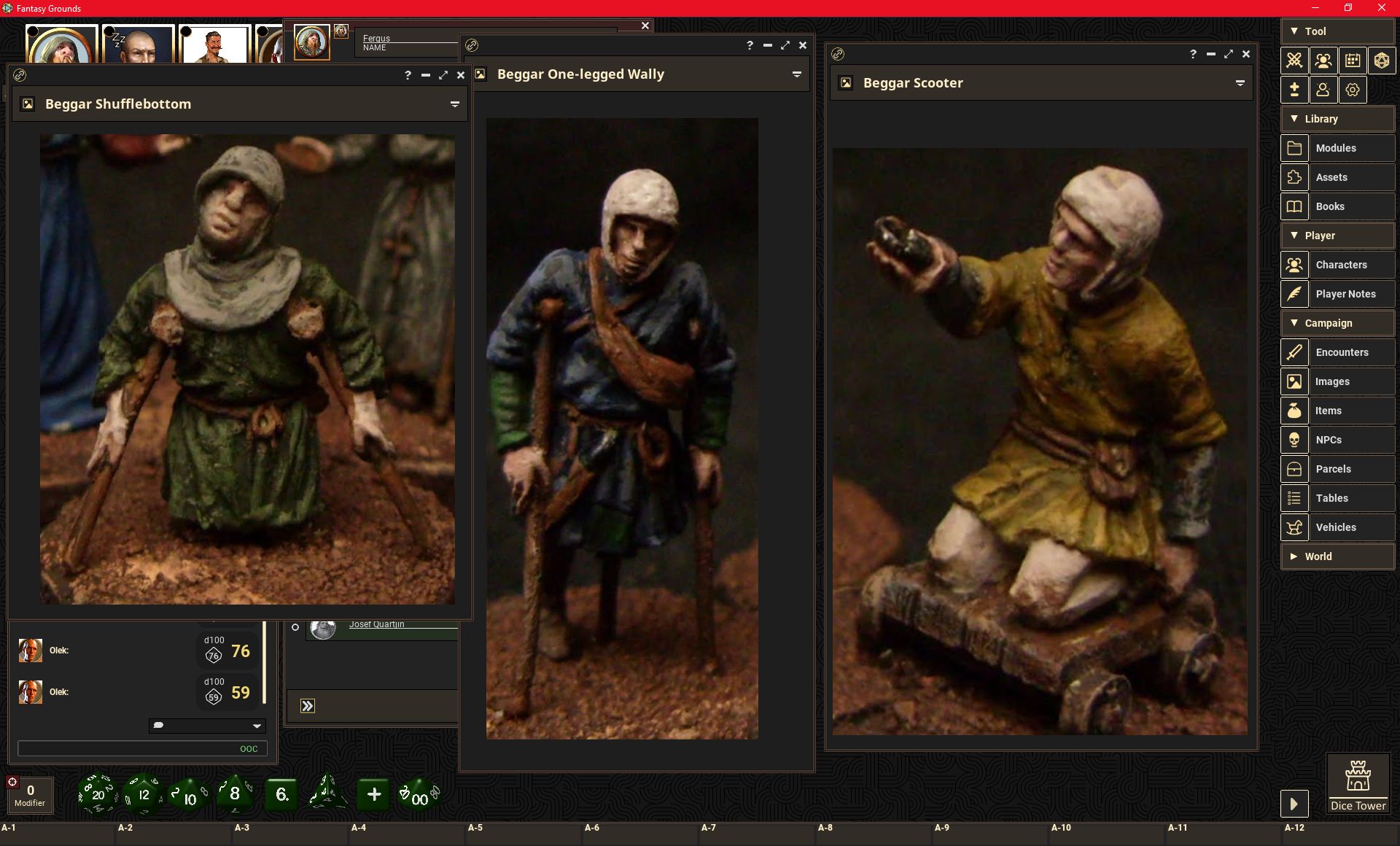Open Tables in the sidebar

(x=1337, y=498)
